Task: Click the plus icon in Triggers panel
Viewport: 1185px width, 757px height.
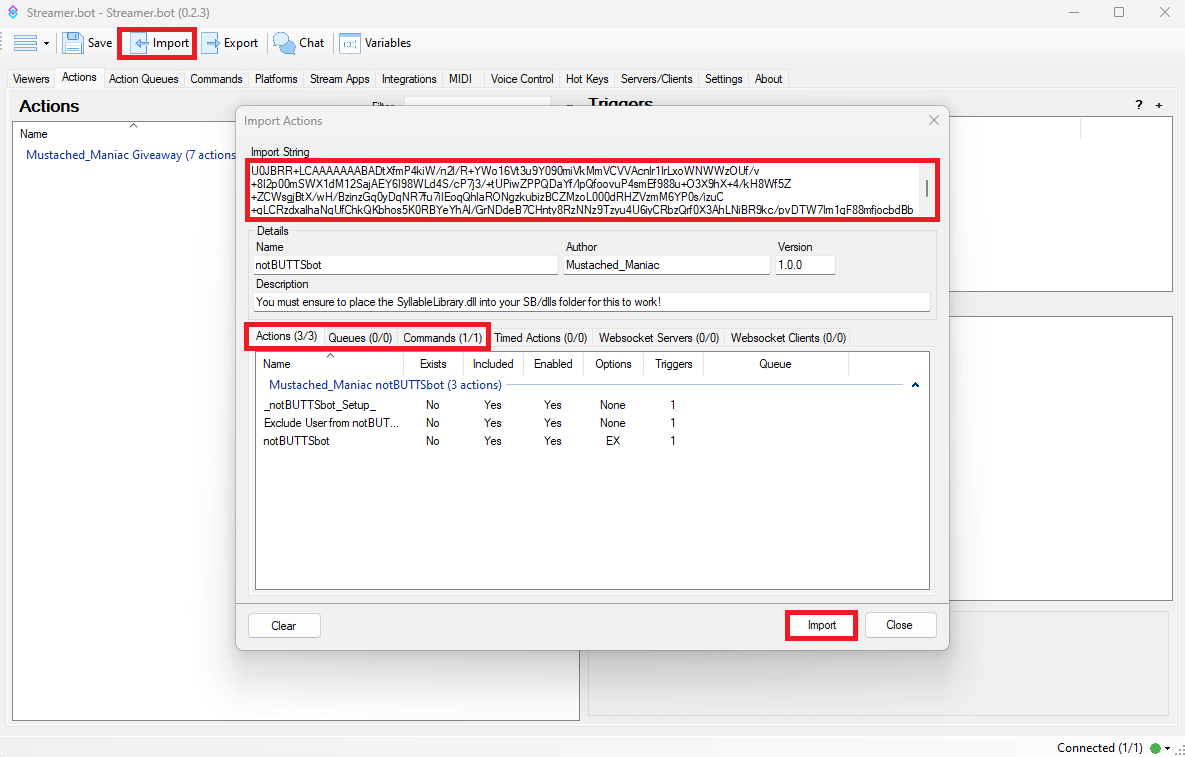Action: [x=1159, y=105]
